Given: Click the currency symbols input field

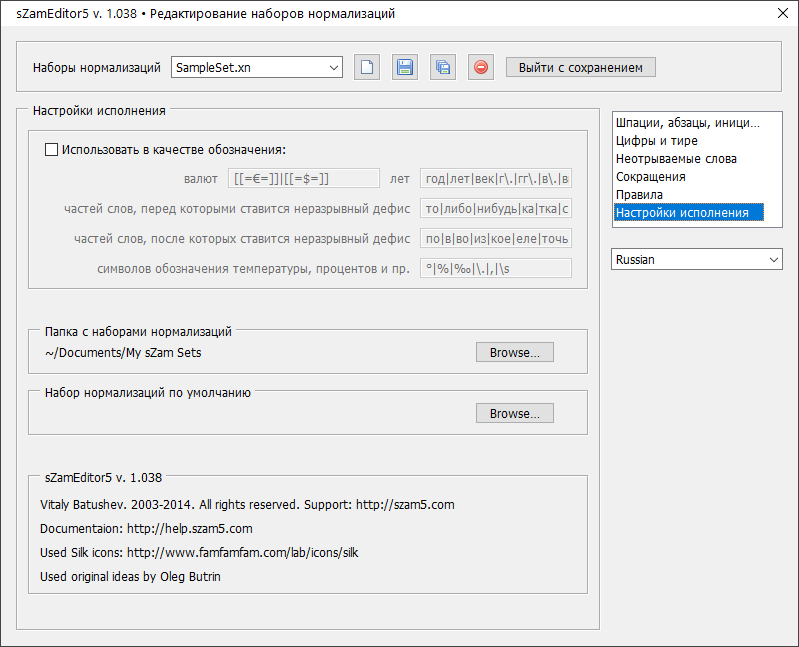Looking at the screenshot, I should [x=302, y=179].
